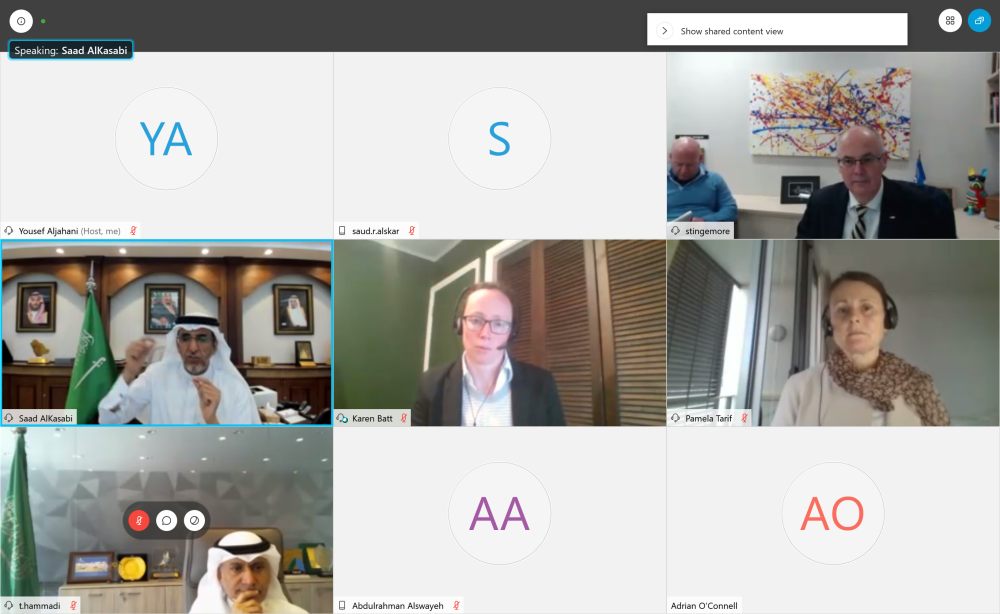Click chat bubble icon on t.hammadi's video
The width and height of the screenshot is (1000, 614).
coord(166,520)
